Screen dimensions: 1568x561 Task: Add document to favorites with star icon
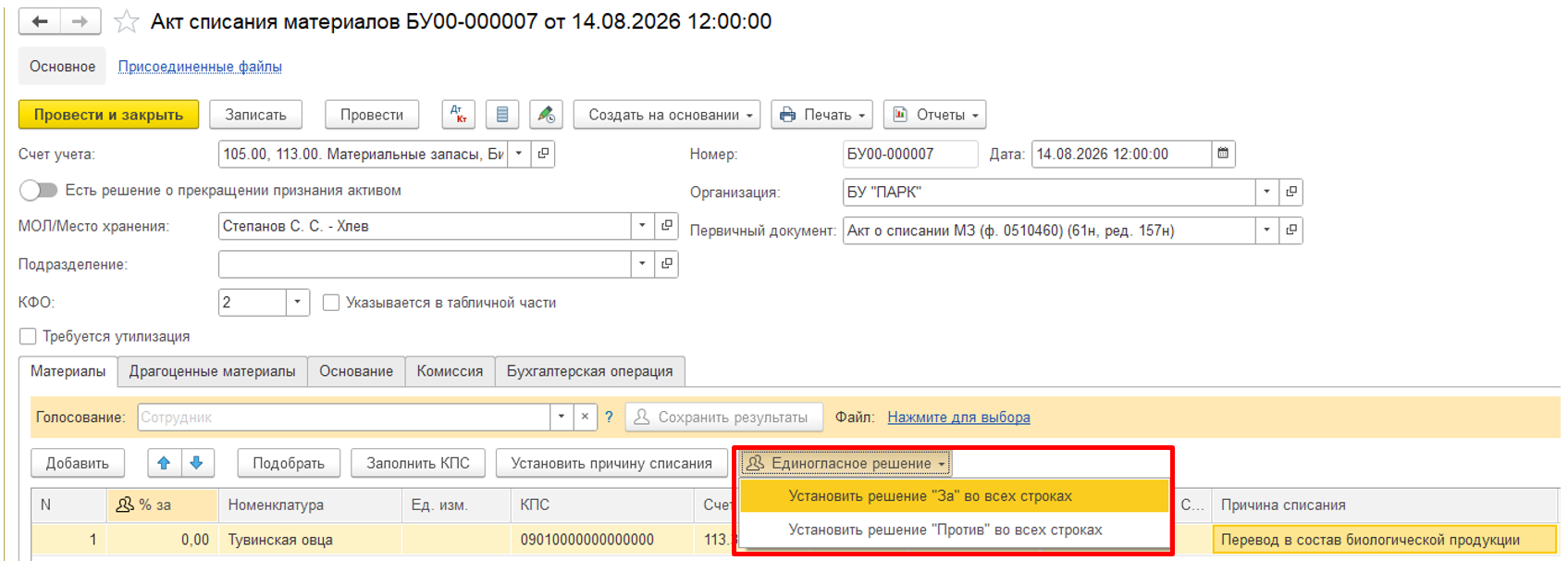[127, 21]
